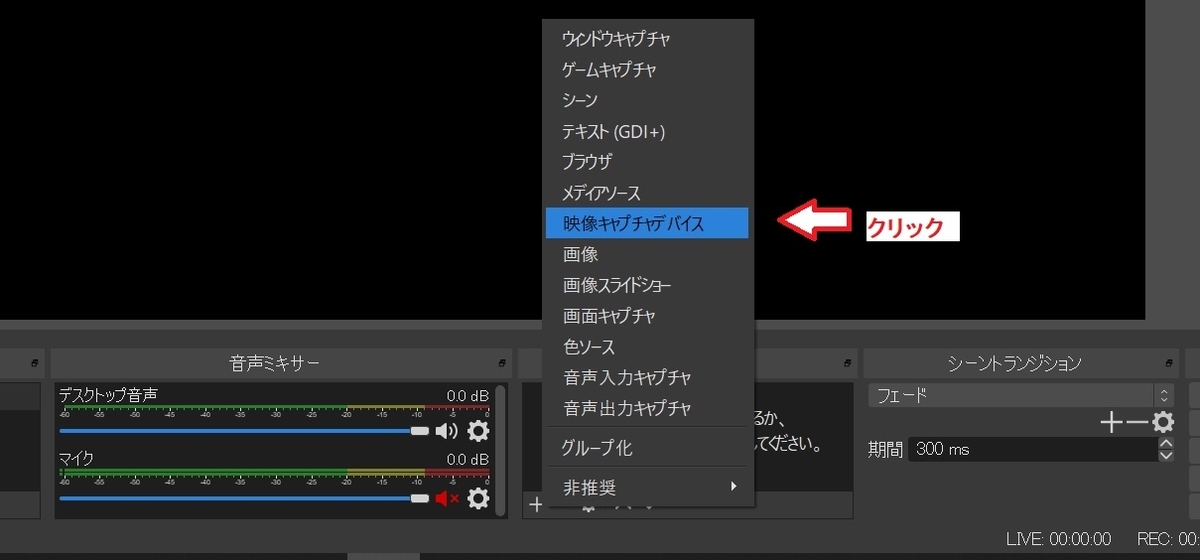Select 色ソース menu entry
Image resolution: width=1200 pixels, height=560 pixels.
(x=648, y=347)
